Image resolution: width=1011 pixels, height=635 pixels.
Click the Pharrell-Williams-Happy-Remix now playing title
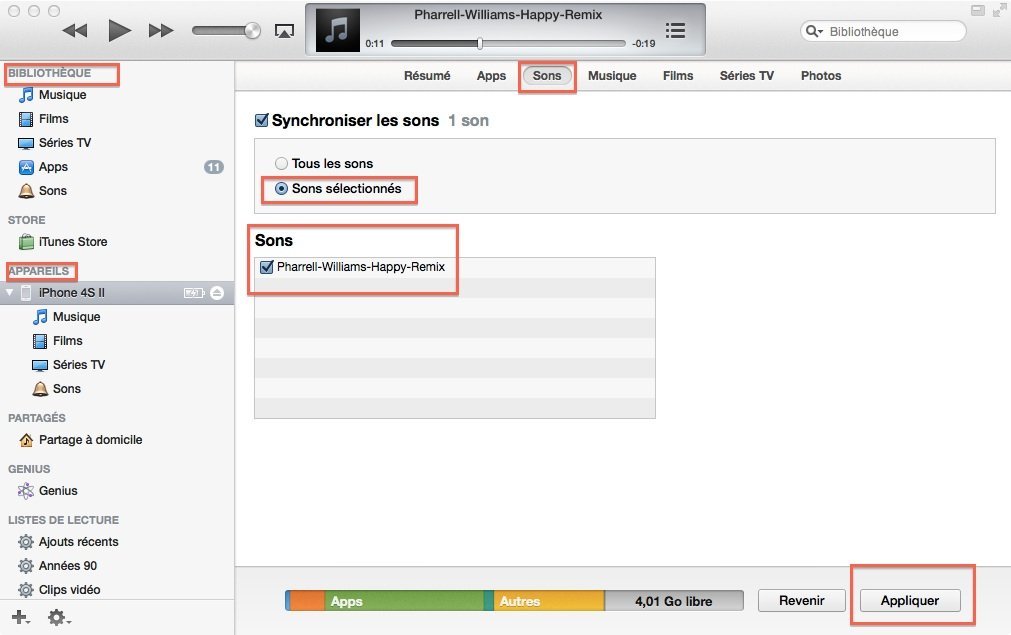point(508,15)
